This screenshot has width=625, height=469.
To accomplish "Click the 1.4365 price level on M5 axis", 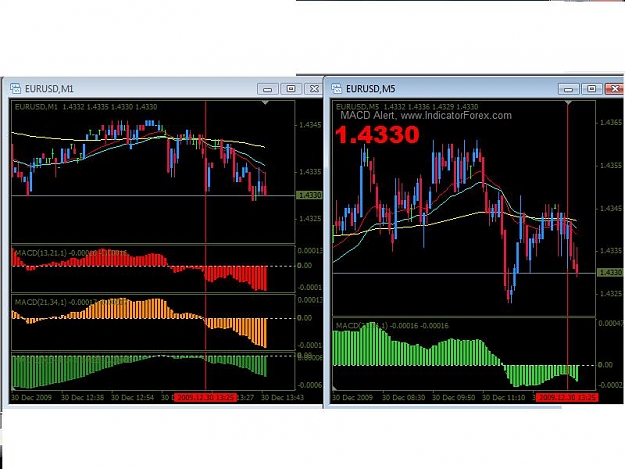I will pos(611,123).
